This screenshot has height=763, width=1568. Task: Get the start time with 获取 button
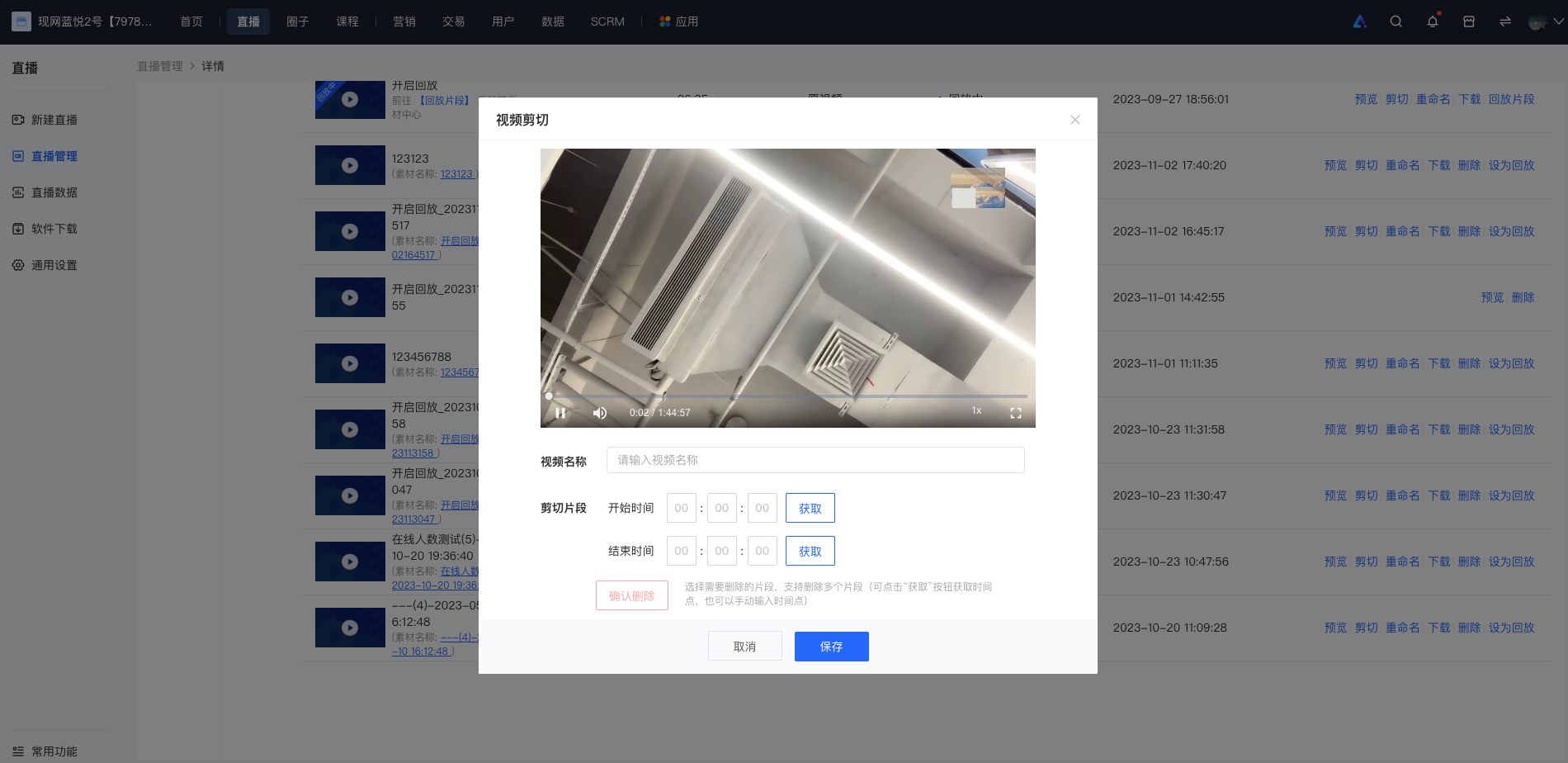point(810,508)
